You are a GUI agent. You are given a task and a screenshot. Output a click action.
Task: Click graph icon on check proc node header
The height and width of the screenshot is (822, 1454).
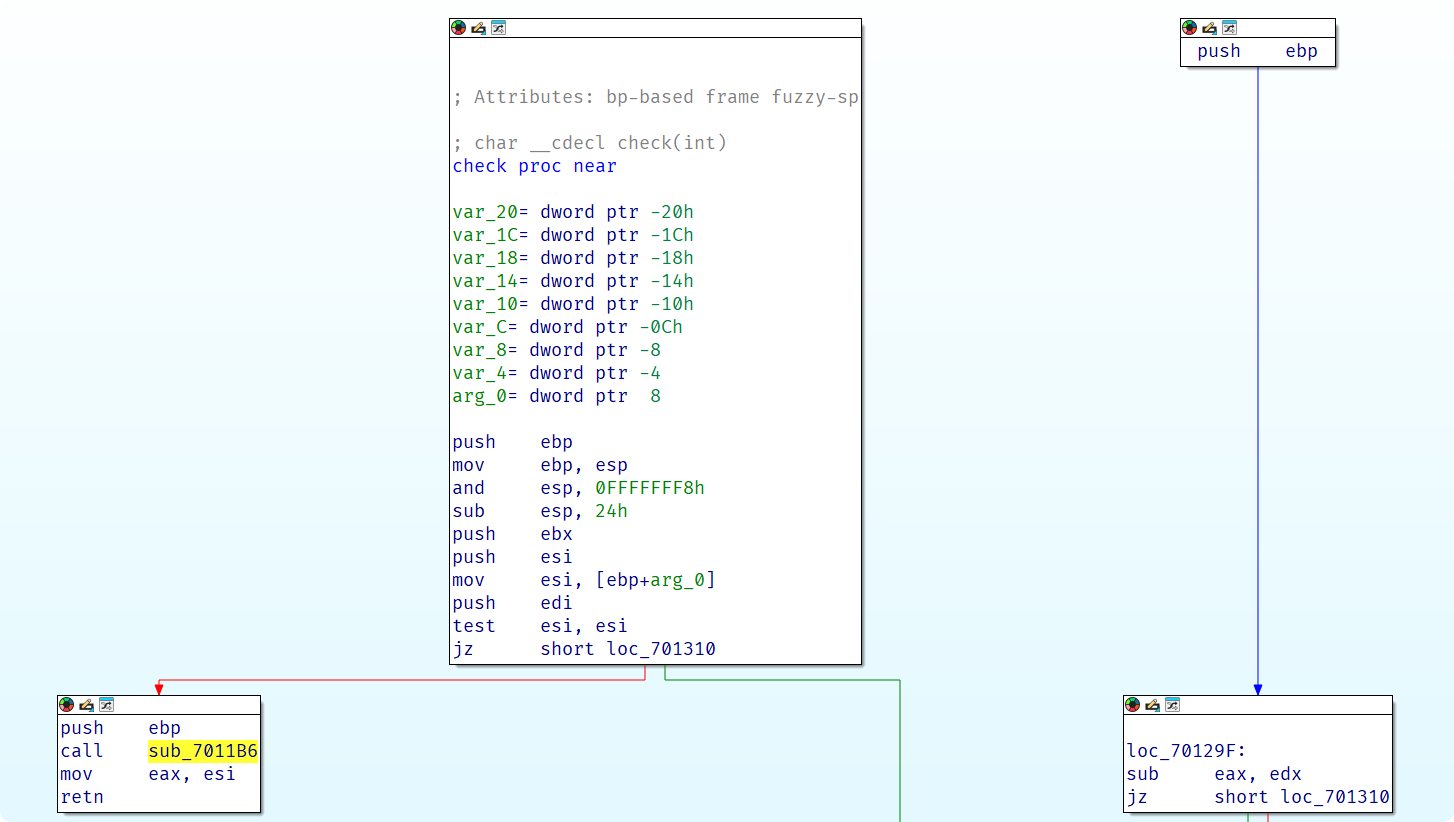pos(498,28)
